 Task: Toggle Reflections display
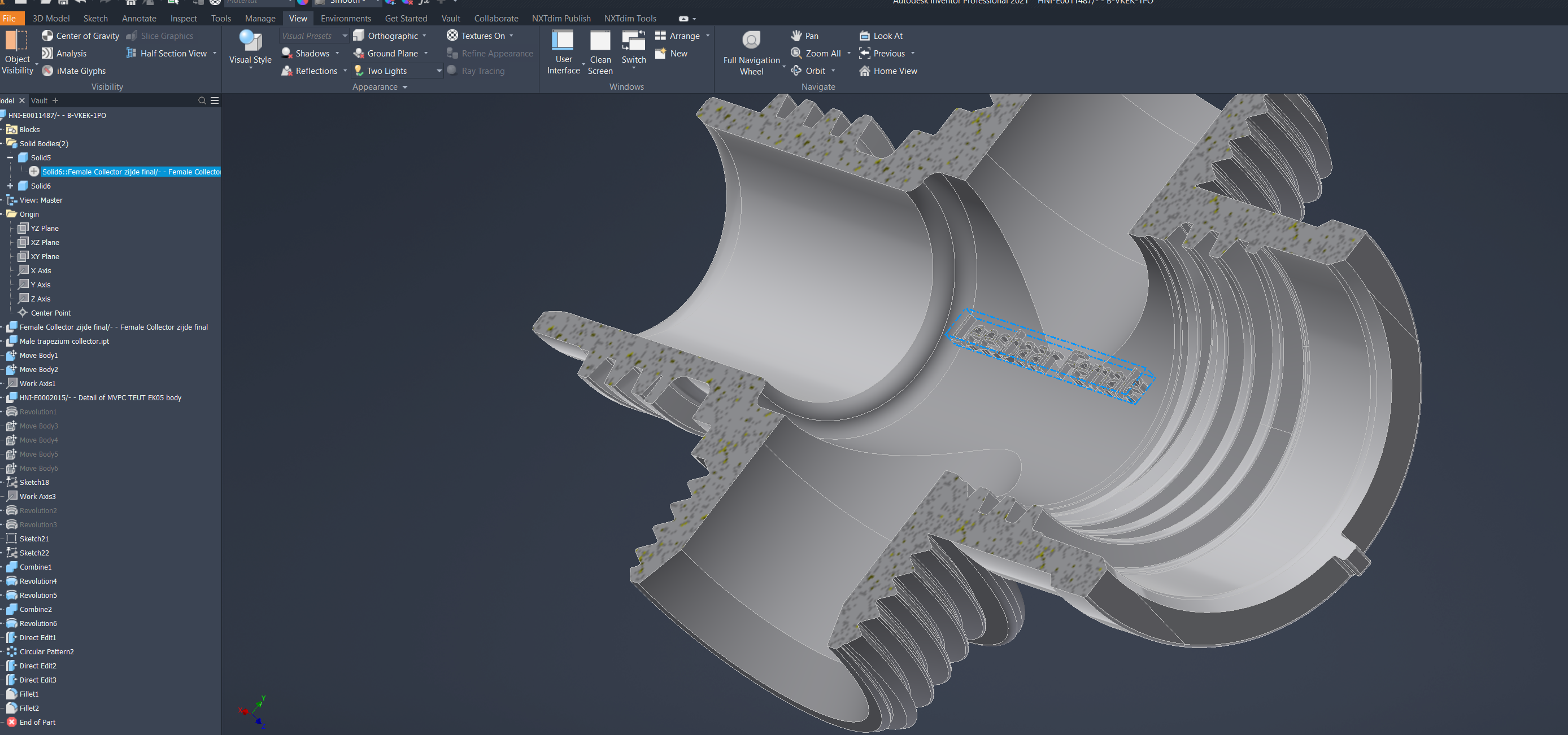click(x=311, y=71)
